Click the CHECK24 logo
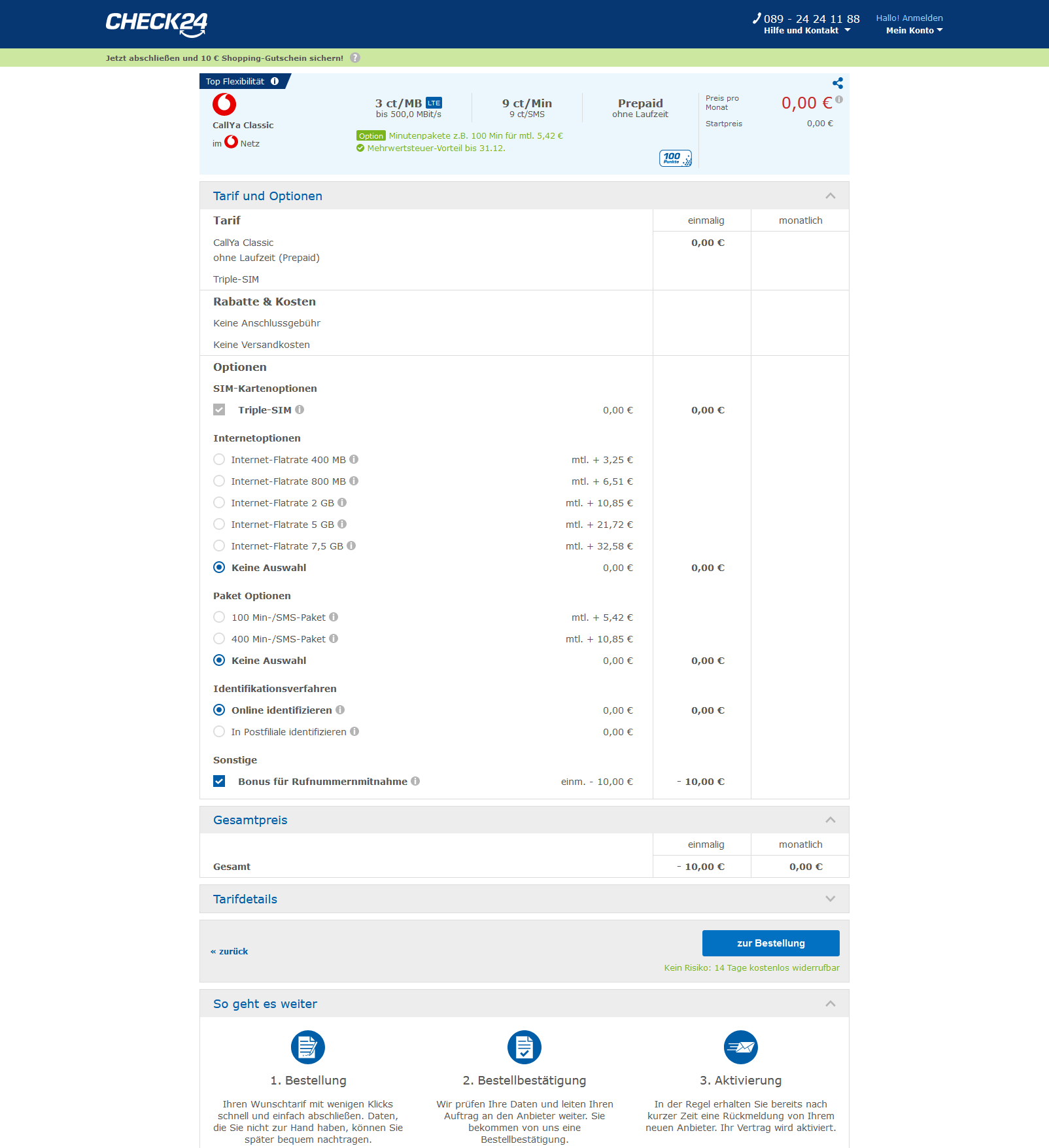1049x1148 pixels. 156,24
